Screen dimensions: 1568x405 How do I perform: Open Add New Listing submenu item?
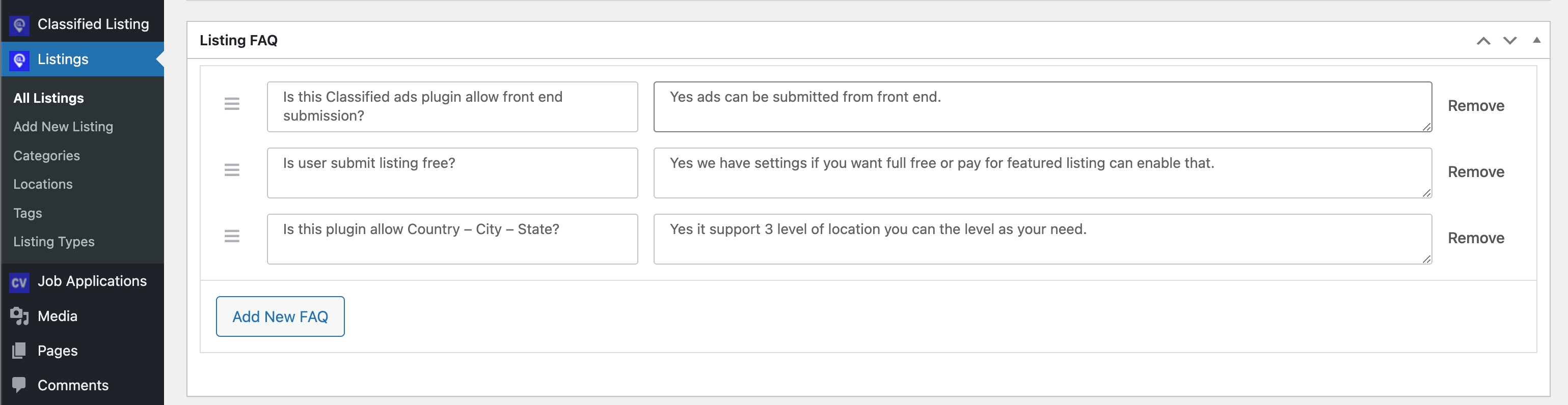point(63,127)
